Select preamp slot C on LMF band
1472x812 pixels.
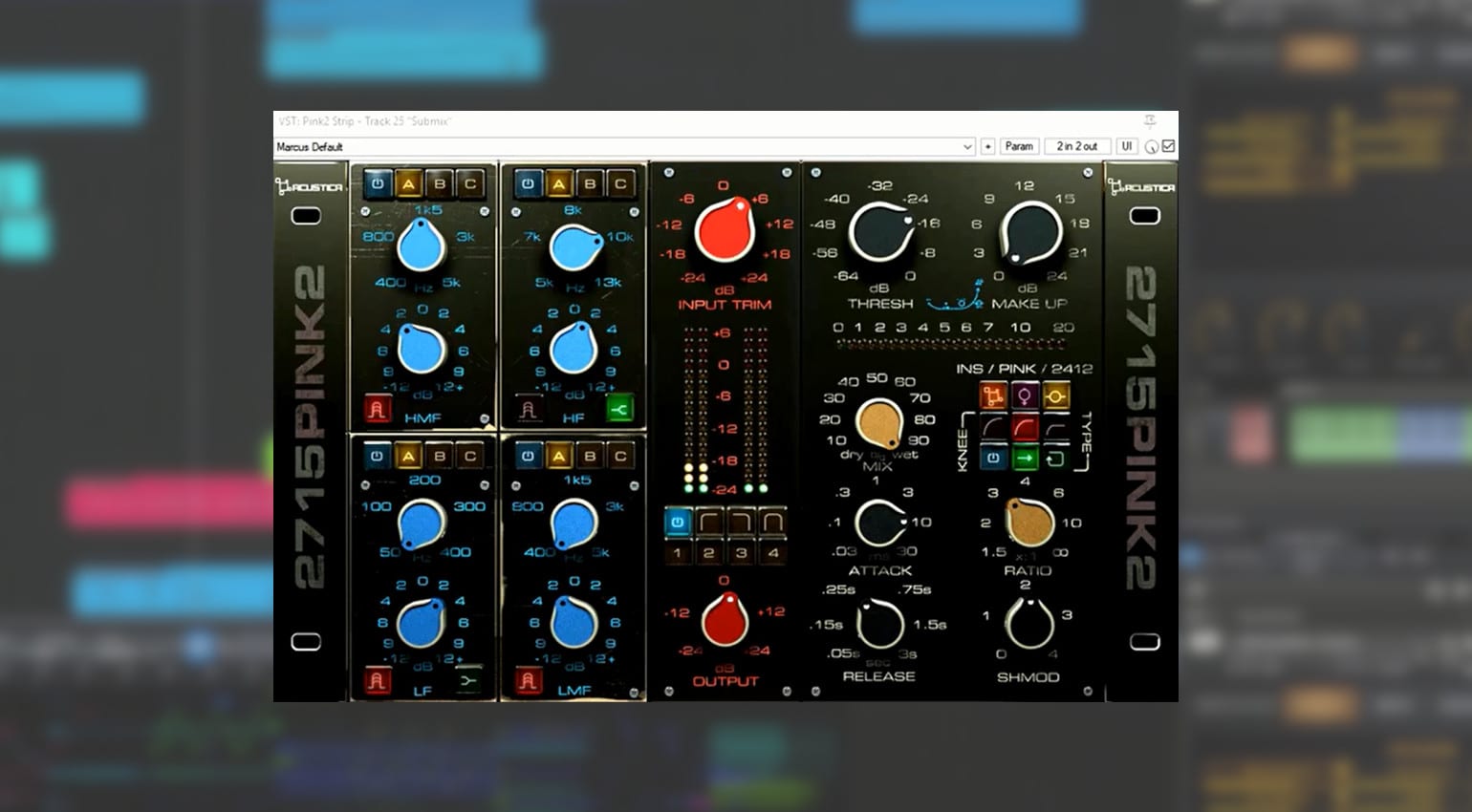click(620, 457)
